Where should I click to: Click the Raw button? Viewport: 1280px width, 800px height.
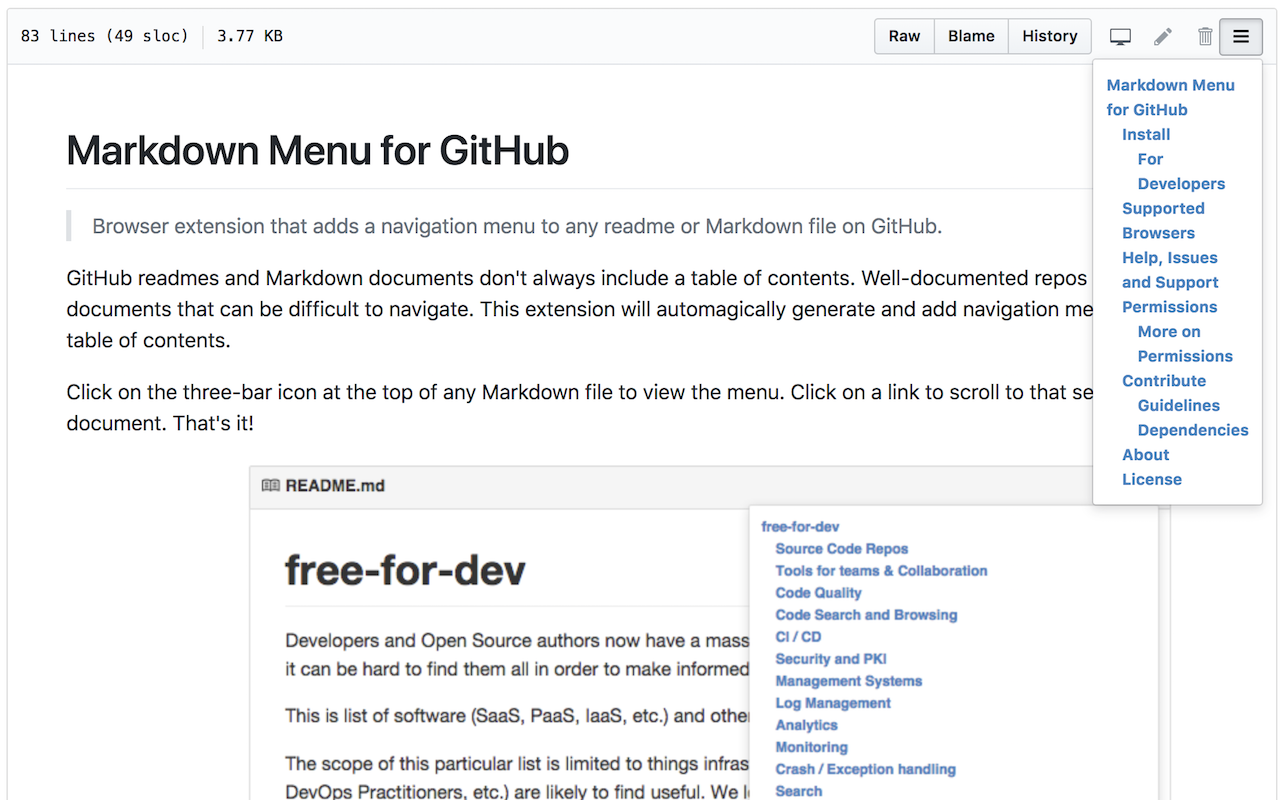[x=904, y=36]
